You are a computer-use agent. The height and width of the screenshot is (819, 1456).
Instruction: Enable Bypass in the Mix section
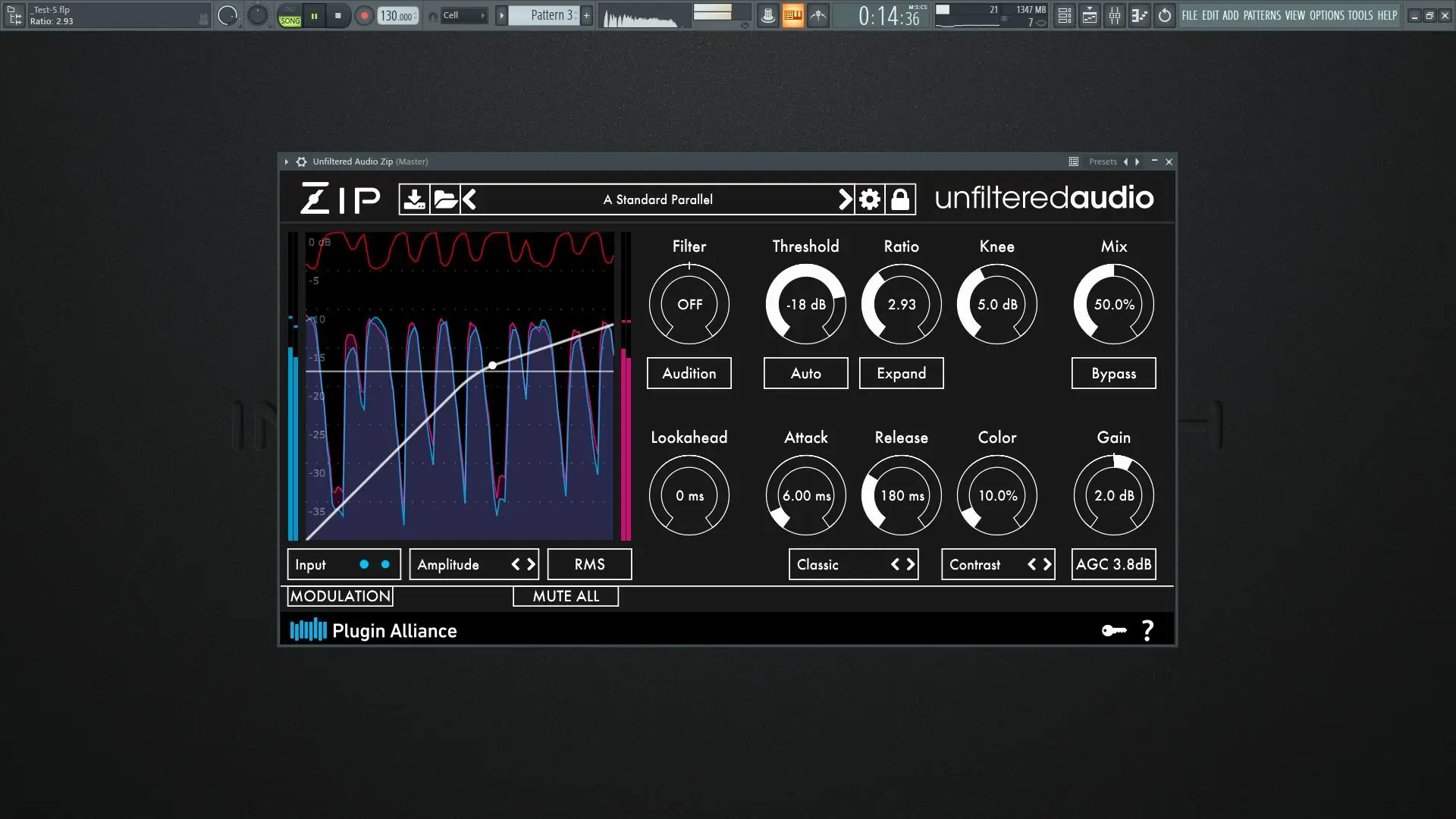click(x=1113, y=373)
